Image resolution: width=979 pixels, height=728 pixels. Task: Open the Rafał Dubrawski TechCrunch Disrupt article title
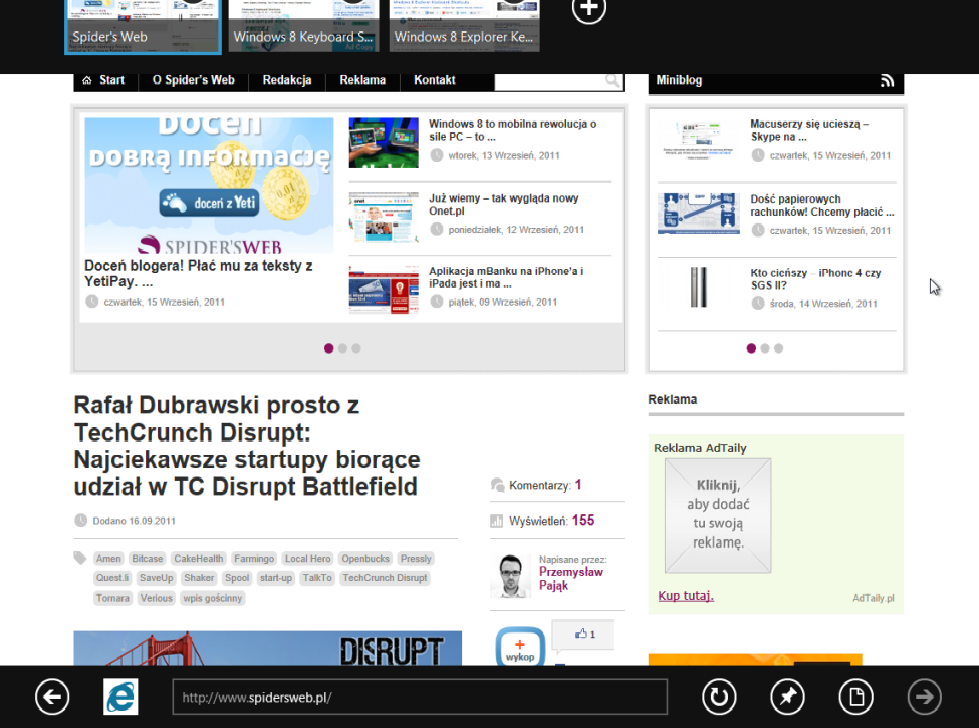tap(247, 446)
